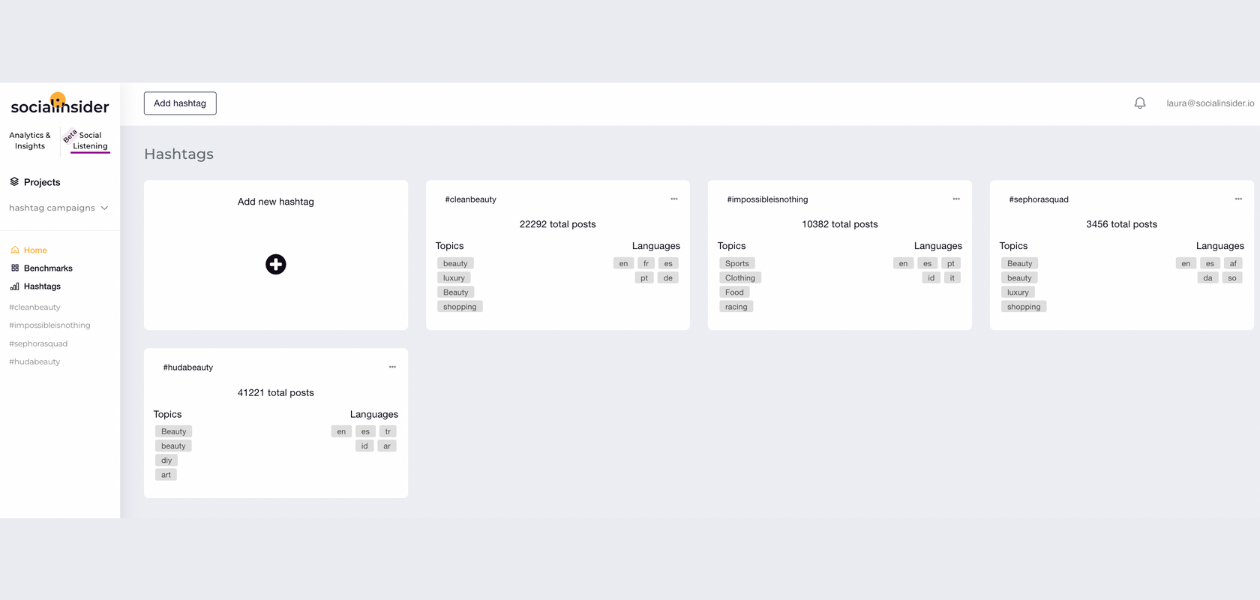The width and height of the screenshot is (1260, 600).
Task: Click the Sports topic tag in #impossibleisnothing
Action: pos(737,263)
